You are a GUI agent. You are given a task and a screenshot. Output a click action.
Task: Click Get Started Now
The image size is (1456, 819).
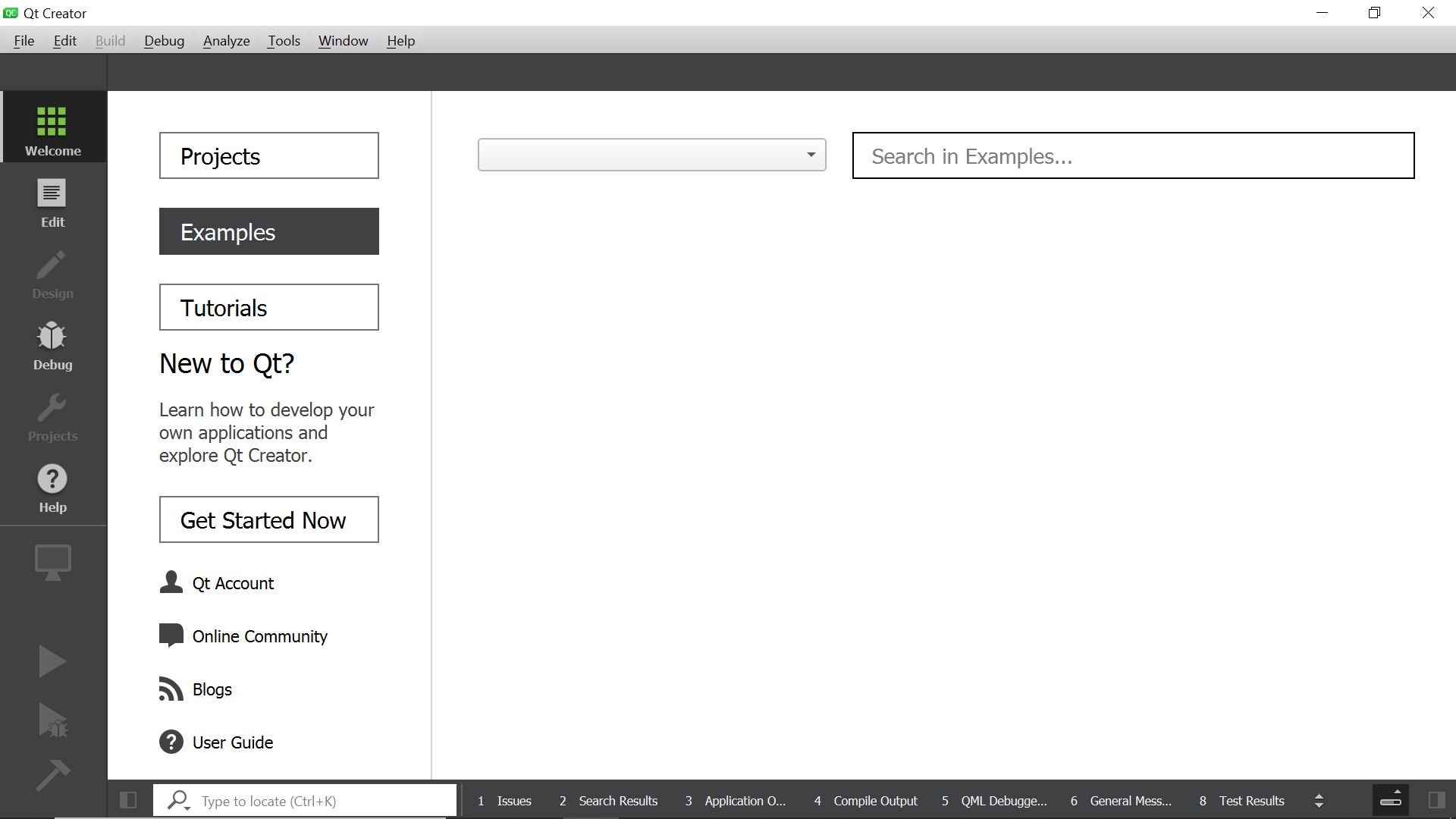pos(269,519)
